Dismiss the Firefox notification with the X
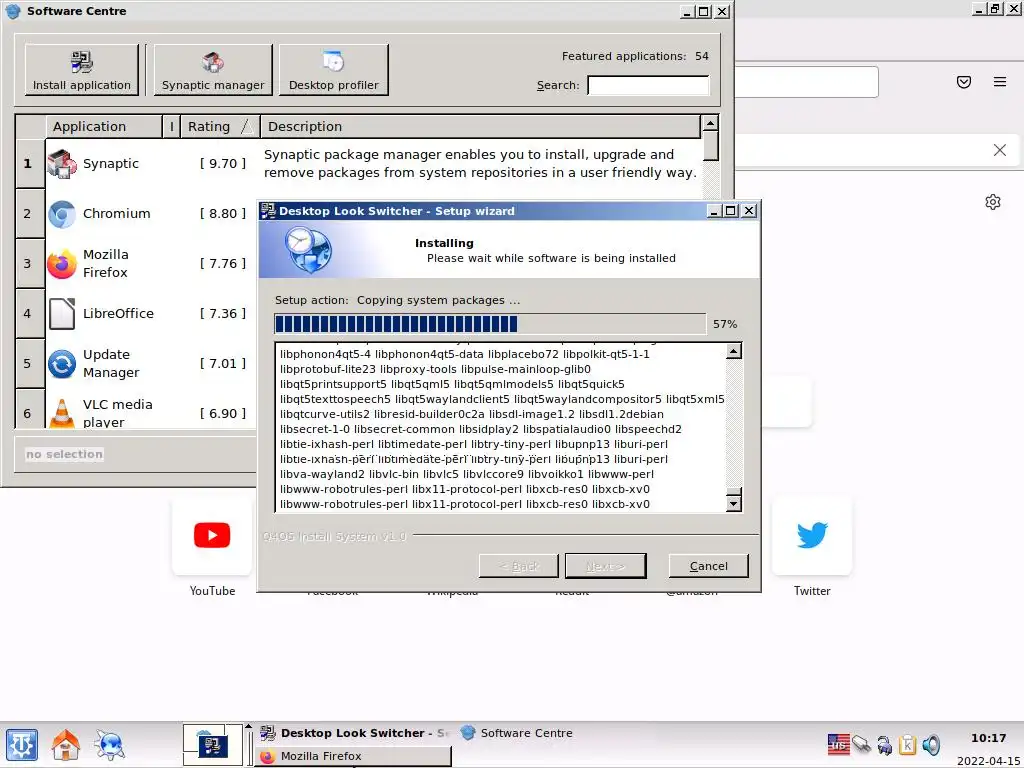1024x768 pixels. (x=999, y=150)
